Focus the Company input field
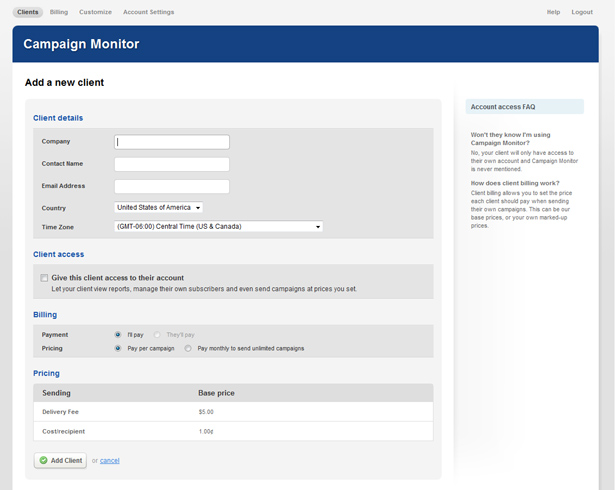Screen dimensions: 615x490 pos(172,142)
